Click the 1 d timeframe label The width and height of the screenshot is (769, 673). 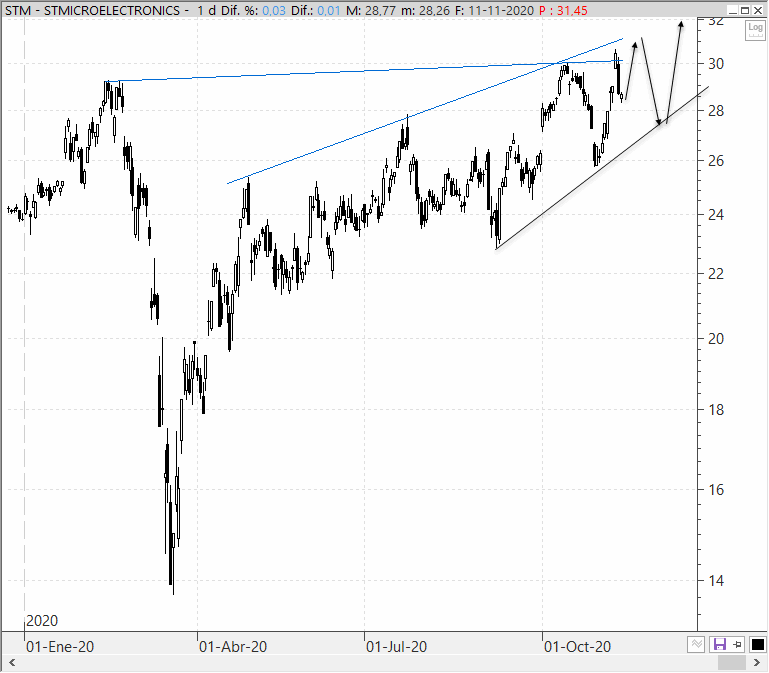[x=206, y=10]
